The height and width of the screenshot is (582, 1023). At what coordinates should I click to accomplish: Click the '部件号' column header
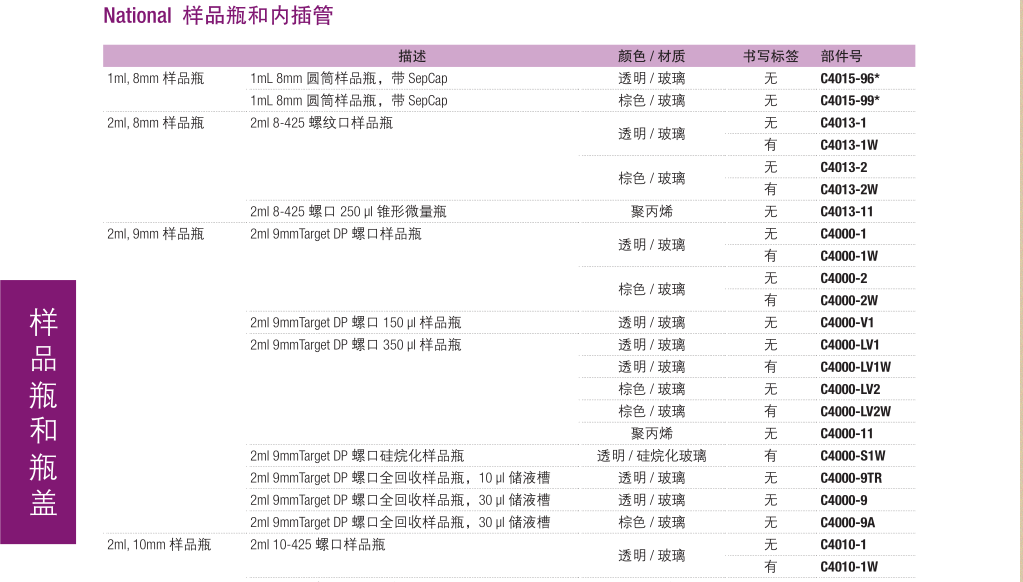coord(841,56)
